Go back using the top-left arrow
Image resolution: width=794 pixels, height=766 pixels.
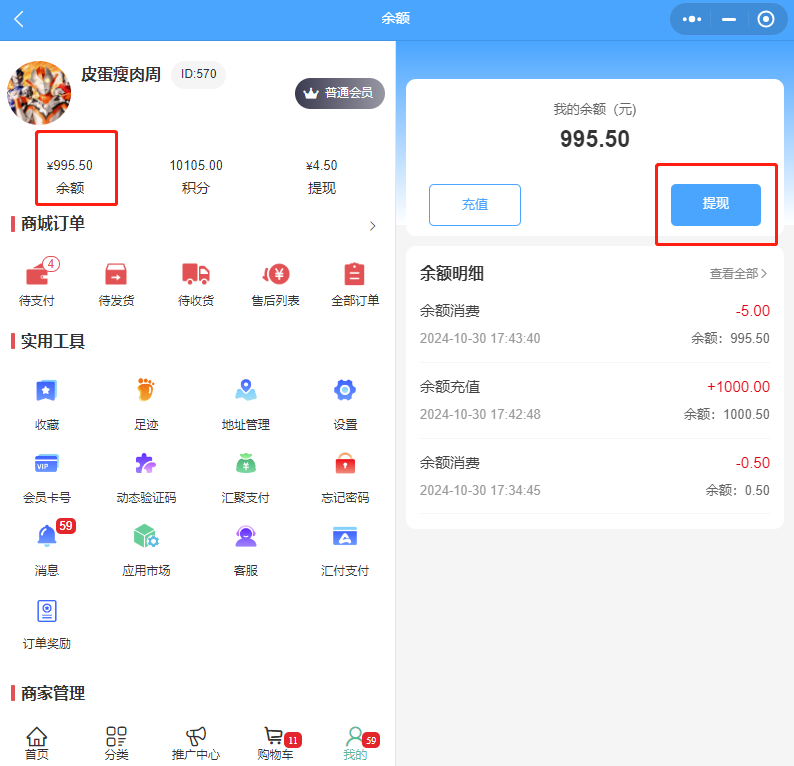click(x=19, y=19)
